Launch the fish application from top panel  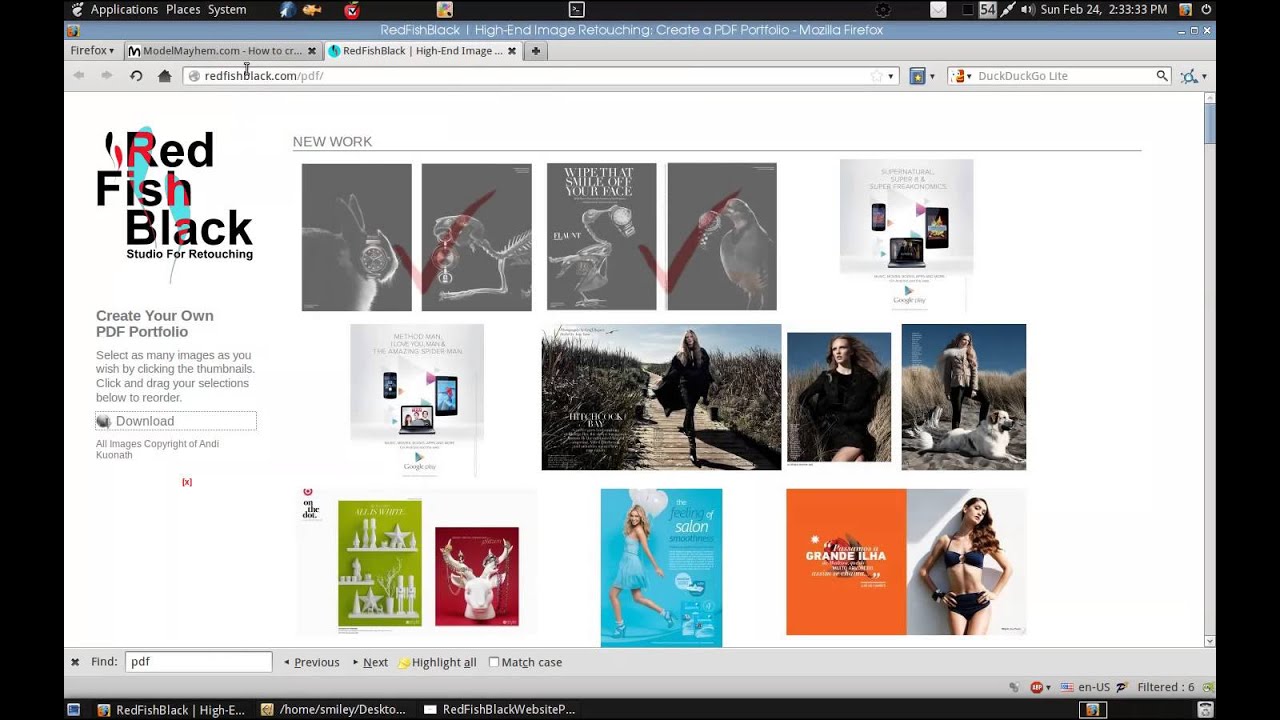(312, 10)
